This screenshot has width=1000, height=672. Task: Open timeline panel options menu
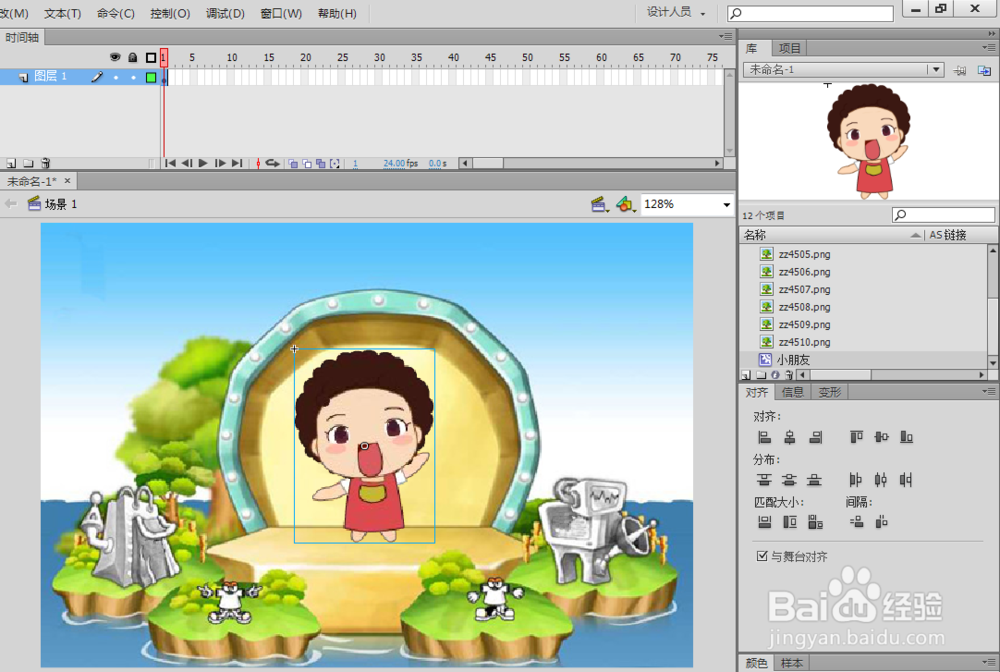[726, 37]
